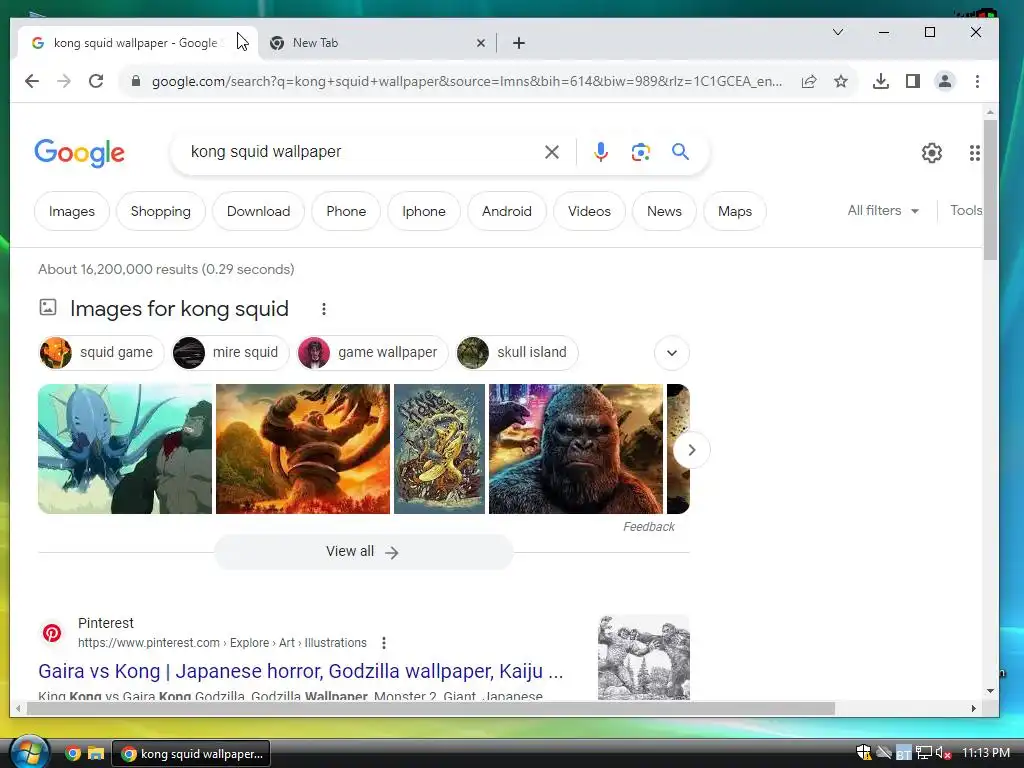
Task: Show next images in the carousel
Action: (x=691, y=450)
